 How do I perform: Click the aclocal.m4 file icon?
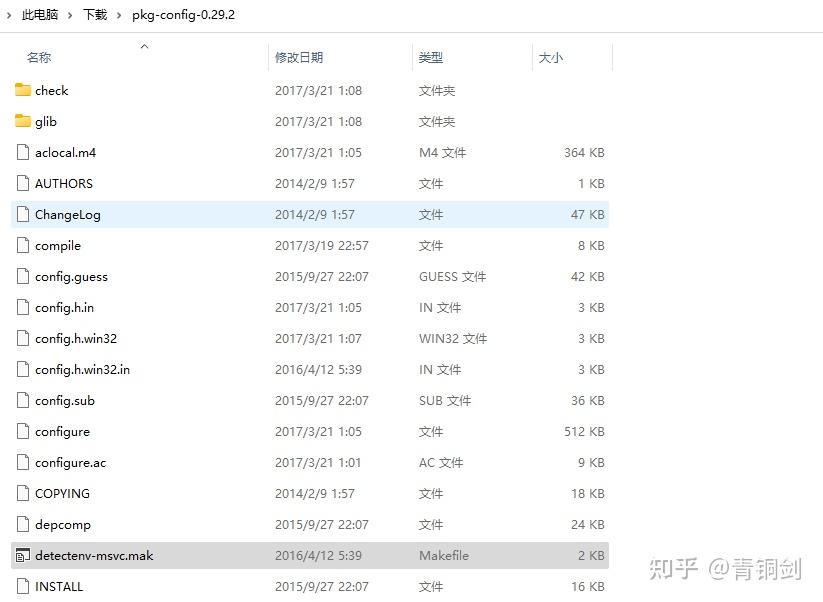(x=23, y=152)
